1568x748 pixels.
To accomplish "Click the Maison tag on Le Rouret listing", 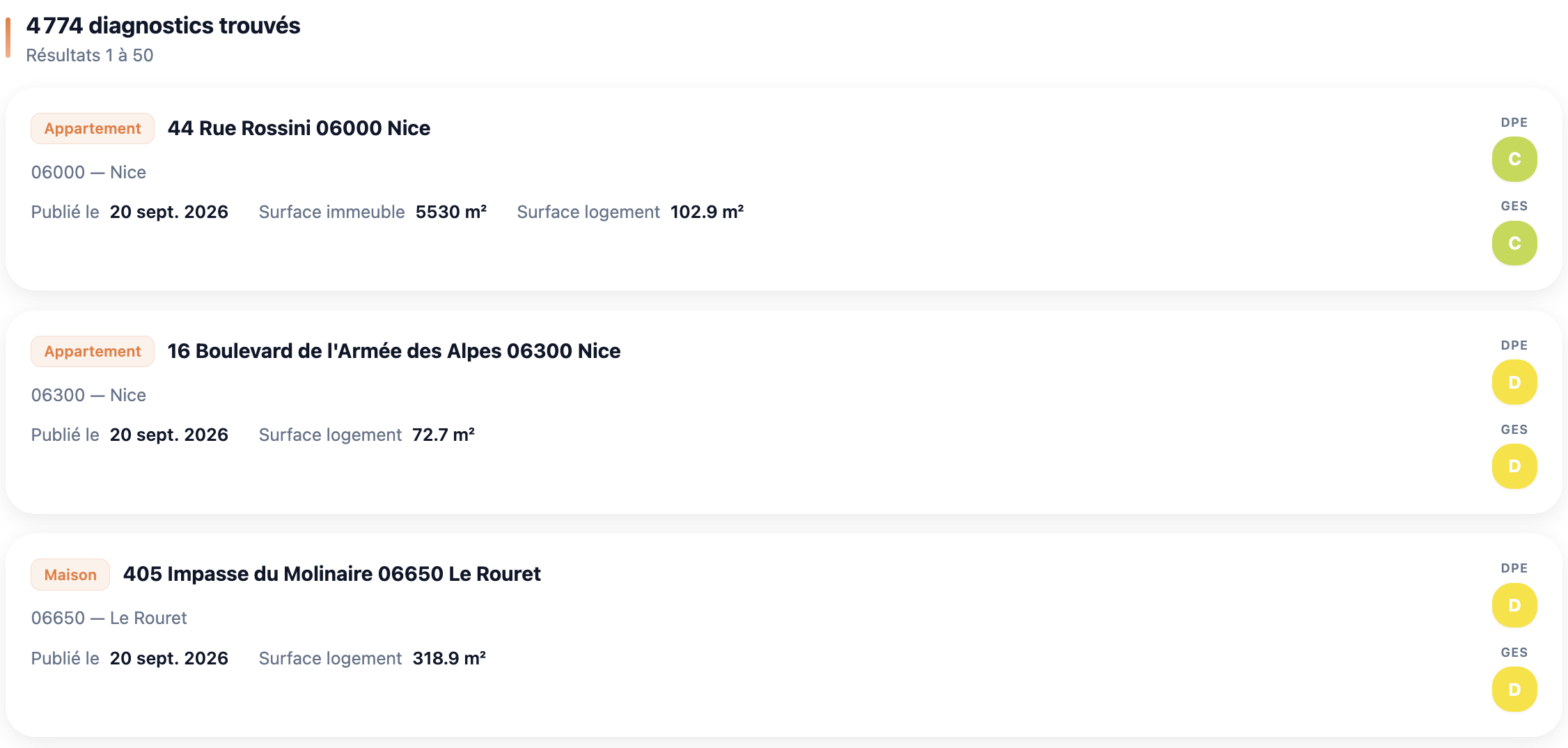I will point(70,575).
